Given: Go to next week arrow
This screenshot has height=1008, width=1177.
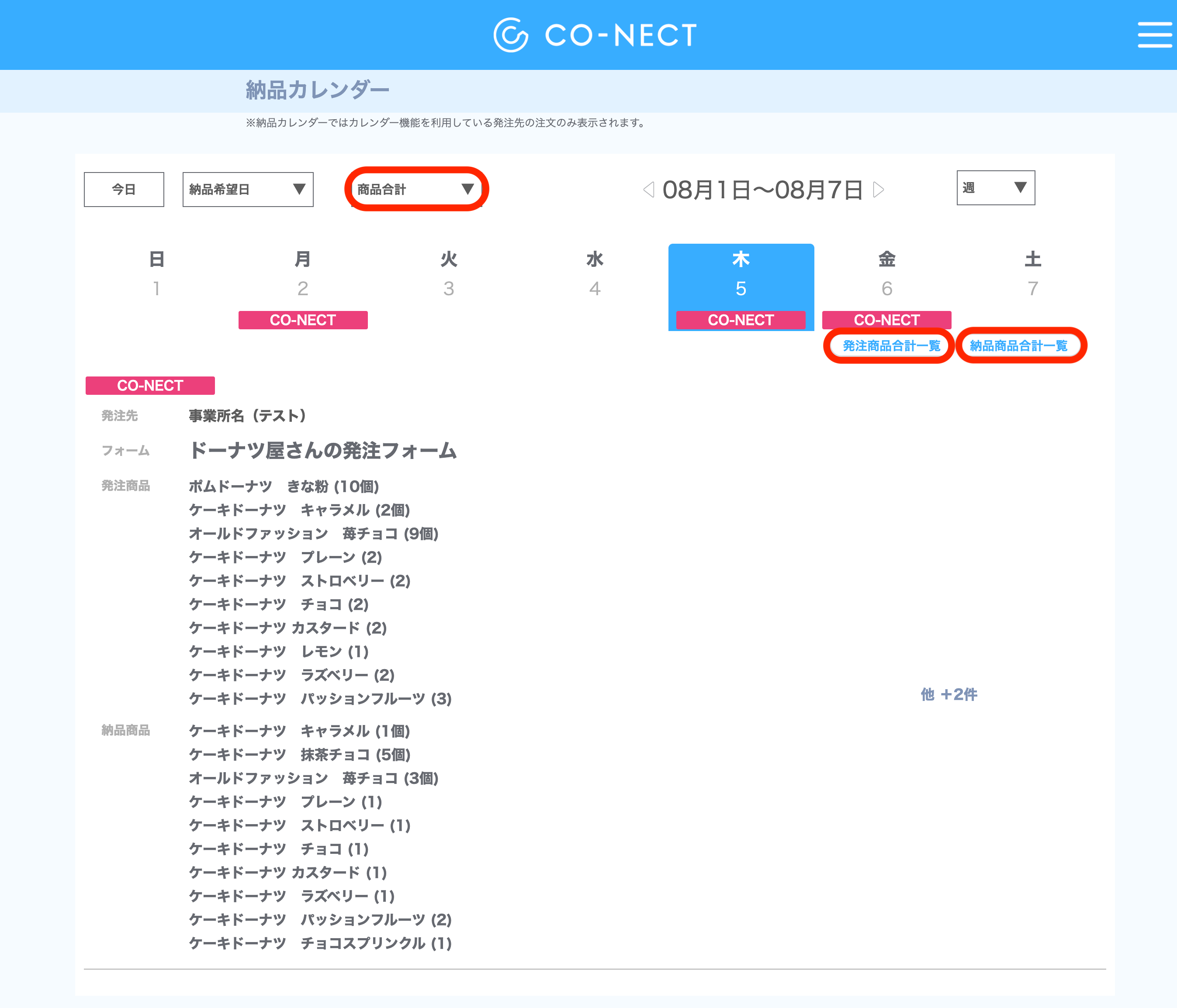Looking at the screenshot, I should point(878,190).
